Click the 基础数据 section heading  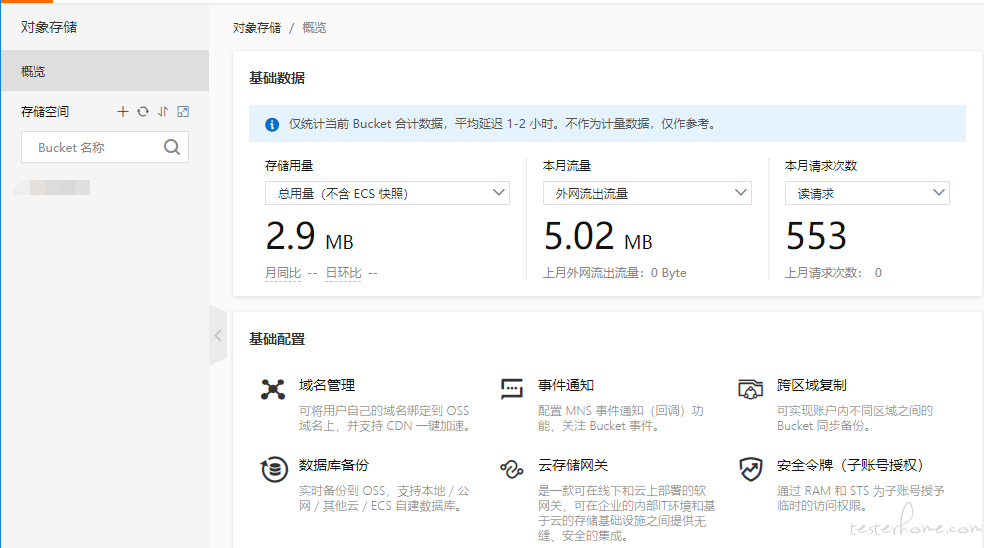(x=277, y=78)
